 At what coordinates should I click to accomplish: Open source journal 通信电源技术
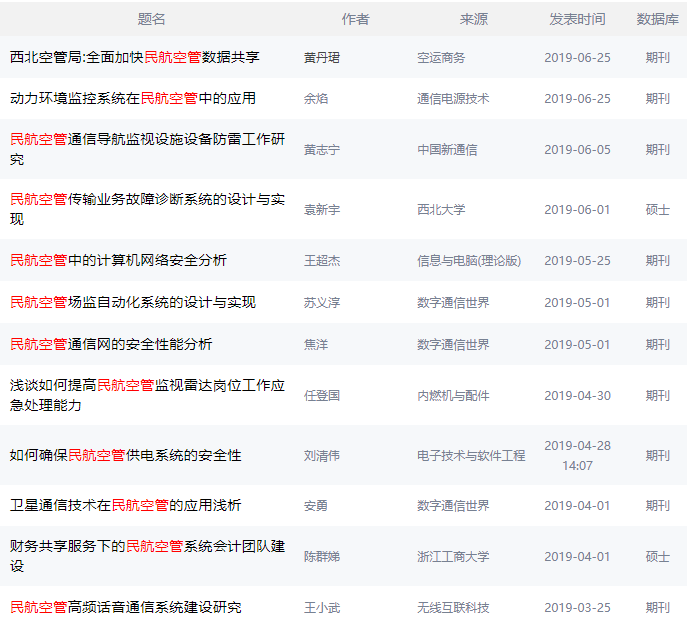click(453, 99)
